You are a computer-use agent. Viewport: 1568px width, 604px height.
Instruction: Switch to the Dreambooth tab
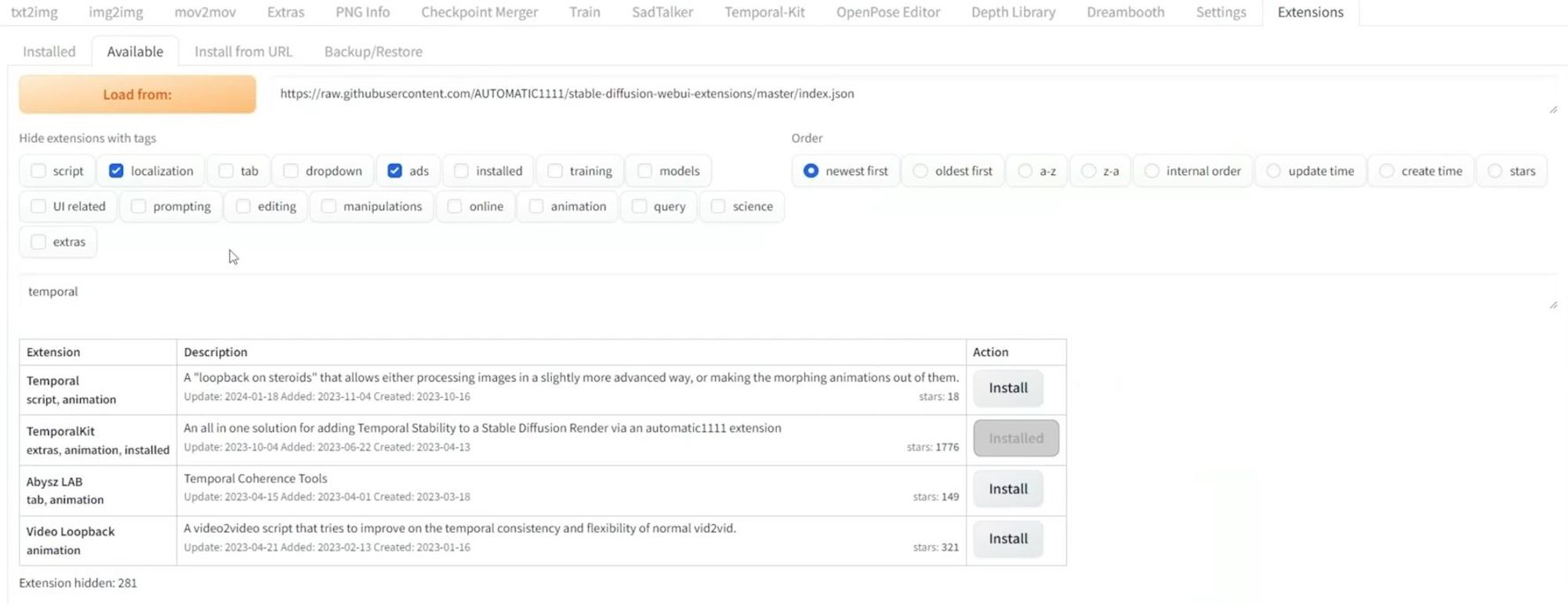pyautogui.click(x=1125, y=12)
